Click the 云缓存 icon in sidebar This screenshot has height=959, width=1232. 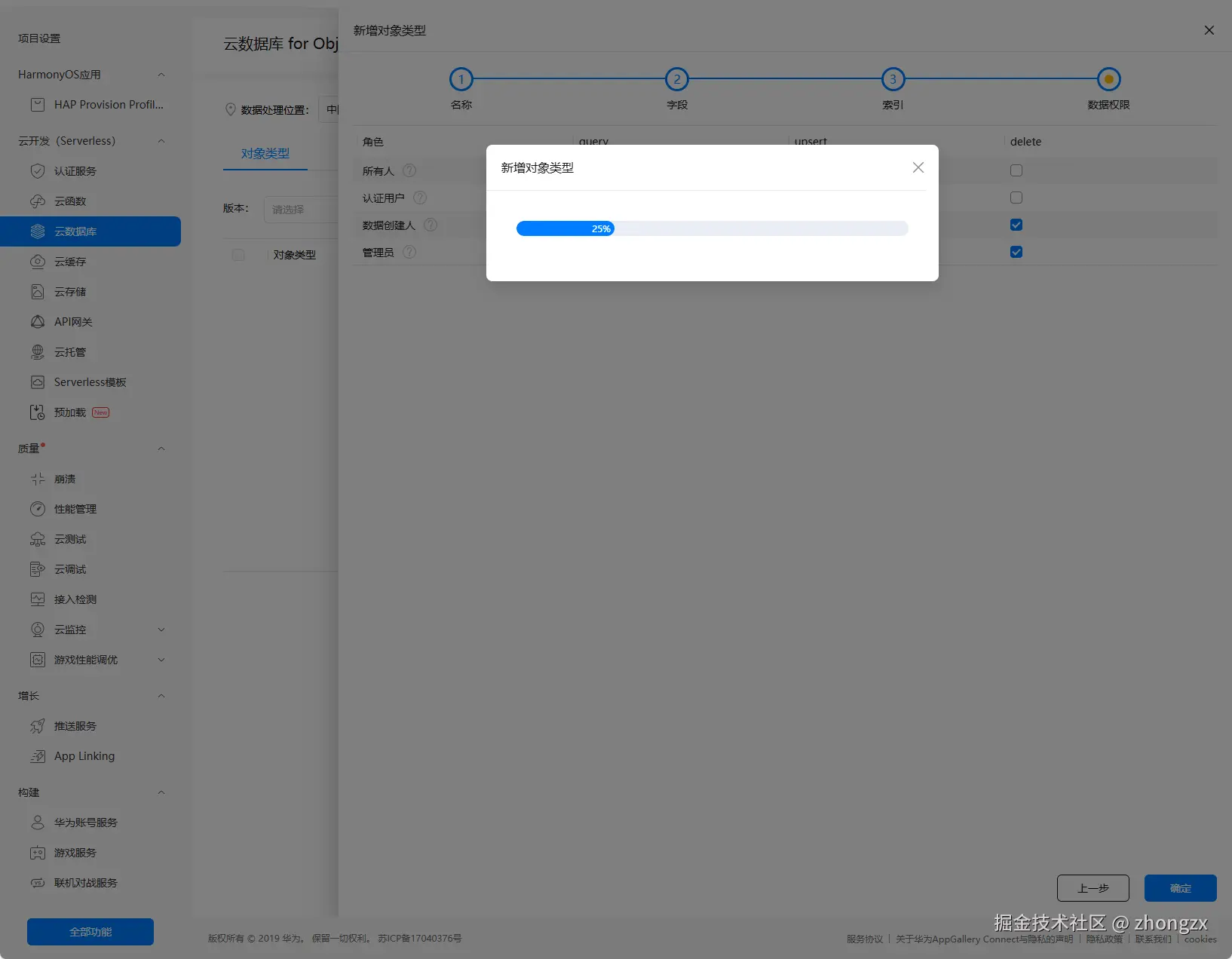point(37,262)
